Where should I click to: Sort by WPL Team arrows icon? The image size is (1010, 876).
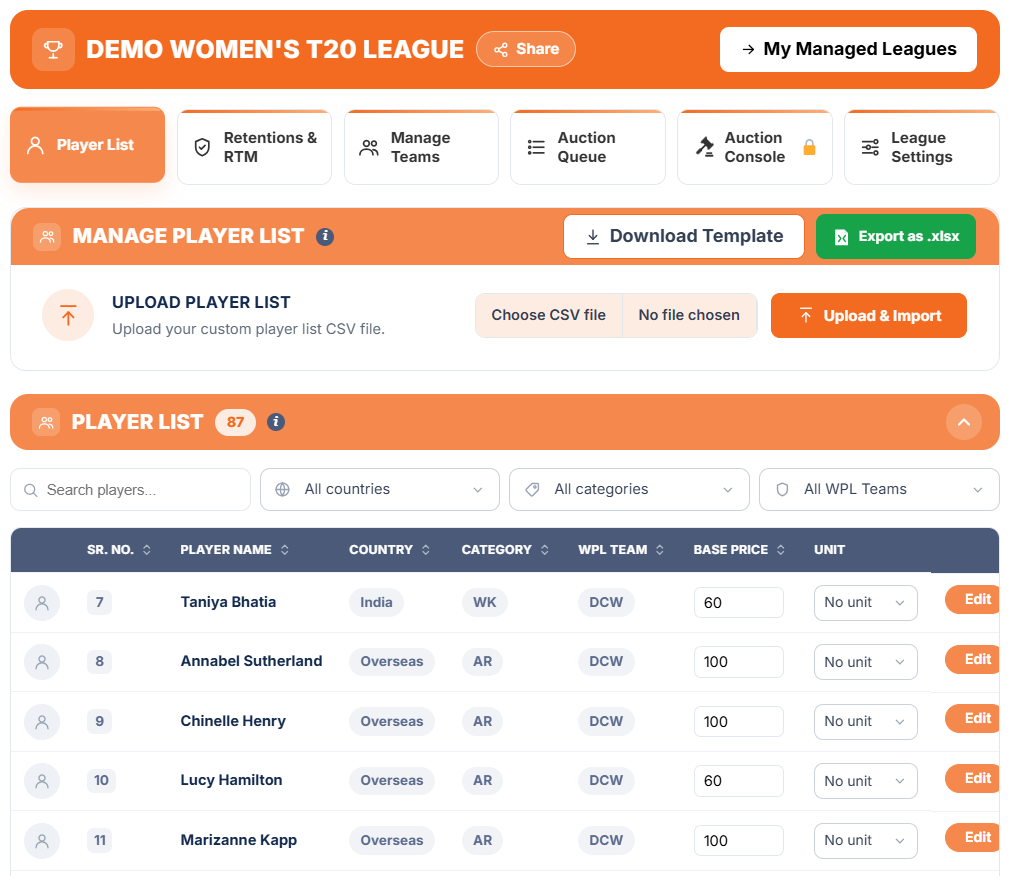coord(660,549)
